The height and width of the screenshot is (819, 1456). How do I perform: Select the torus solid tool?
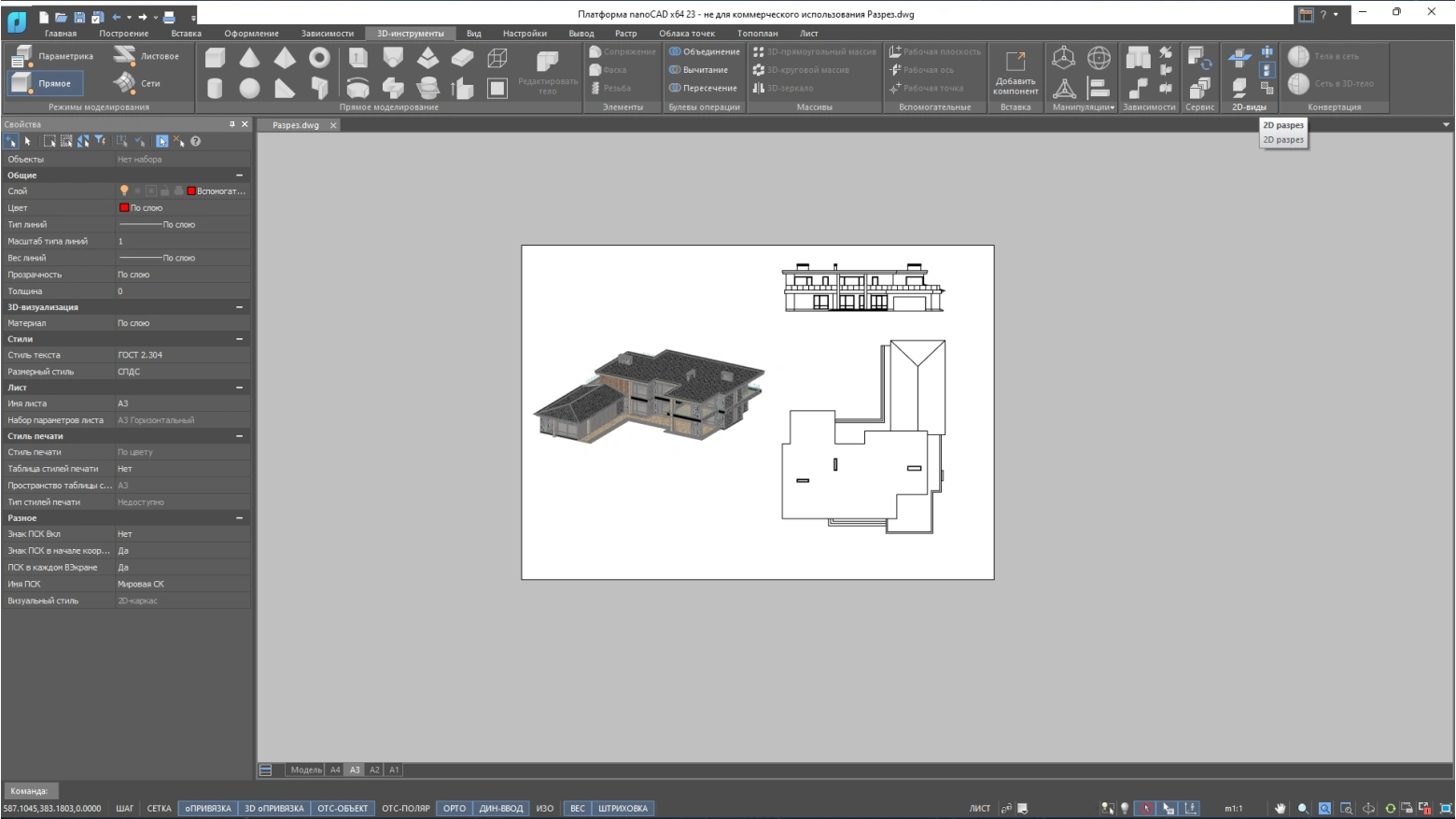(319, 58)
